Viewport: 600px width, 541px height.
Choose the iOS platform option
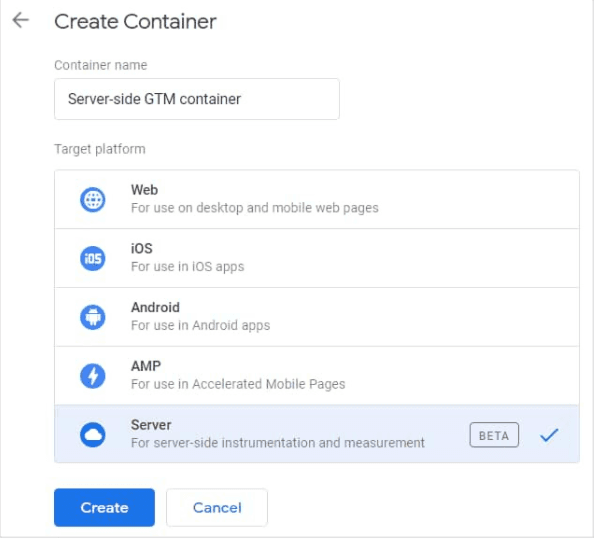(x=141, y=249)
